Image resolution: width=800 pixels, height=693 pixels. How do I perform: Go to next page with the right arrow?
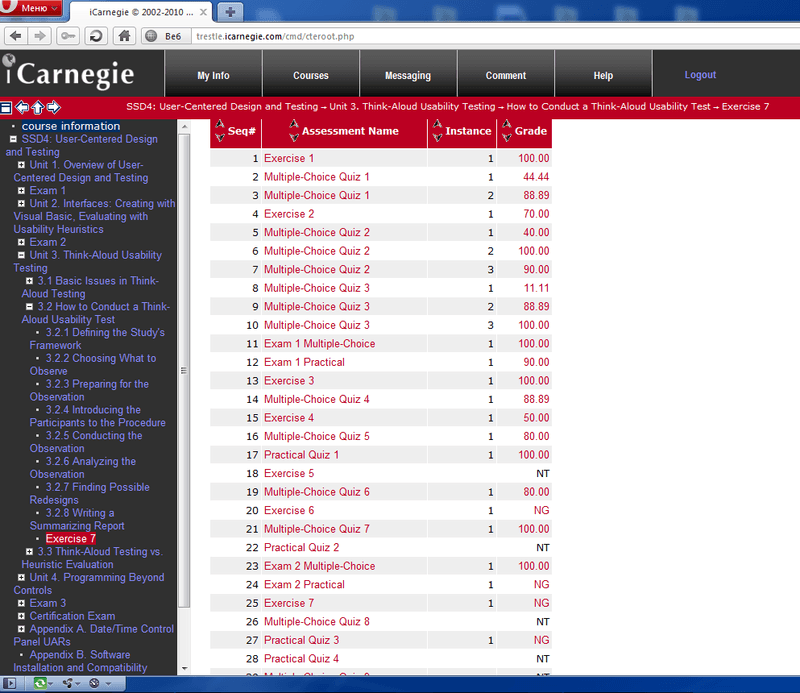pyautogui.click(x=54, y=107)
